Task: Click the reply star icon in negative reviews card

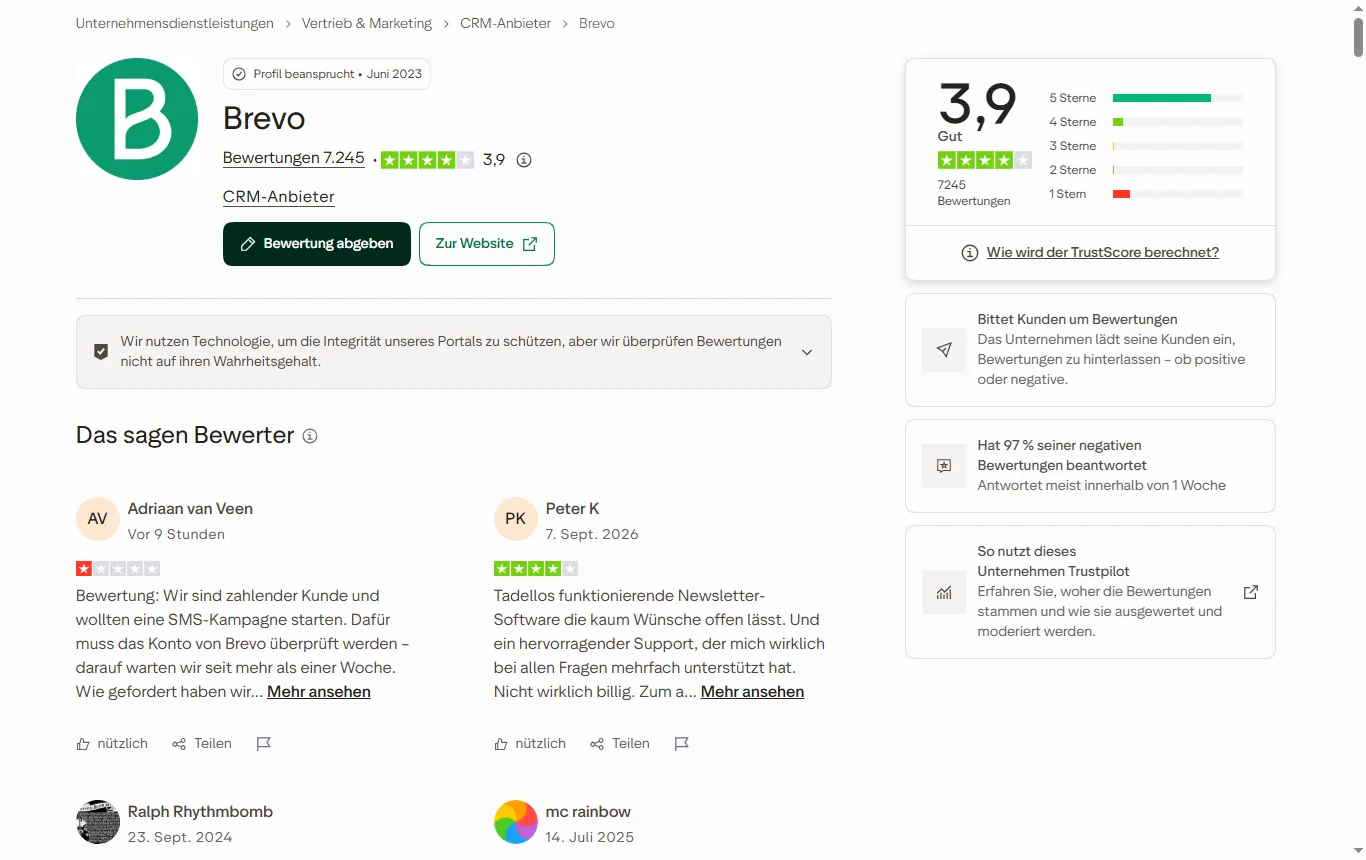Action: [x=944, y=466]
